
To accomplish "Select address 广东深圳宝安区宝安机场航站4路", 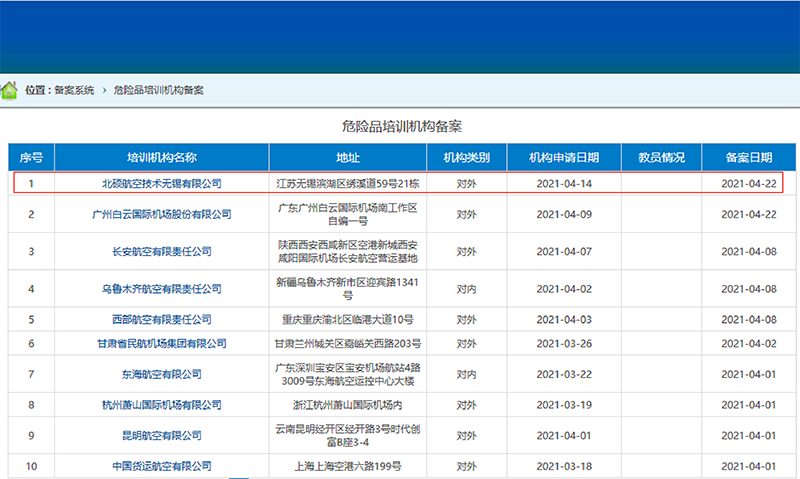I will (x=348, y=374).
